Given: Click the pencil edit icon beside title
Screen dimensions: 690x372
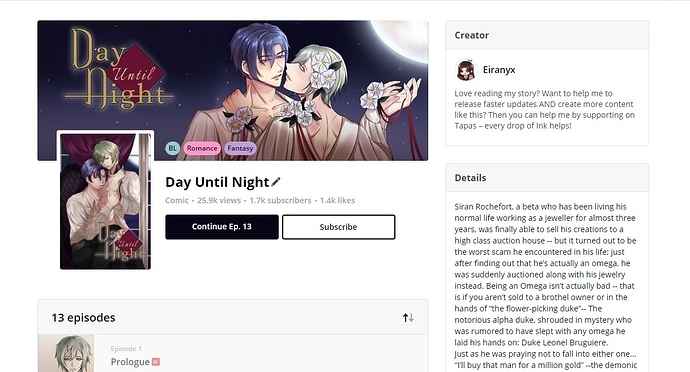Looking at the screenshot, I should point(276,182).
